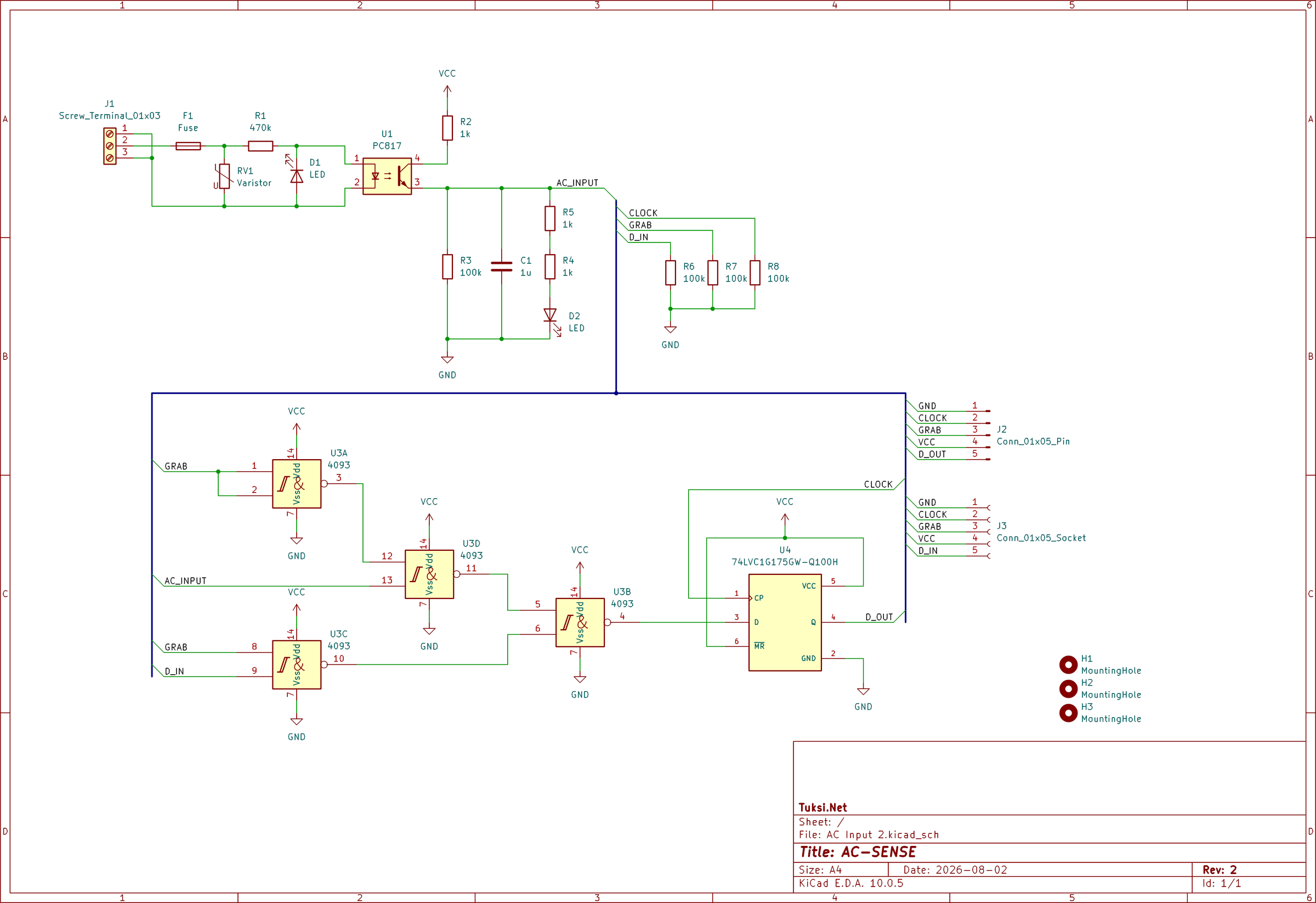Click resistor R3 100k symbol
This screenshot has height=903, width=1316.
tap(447, 267)
